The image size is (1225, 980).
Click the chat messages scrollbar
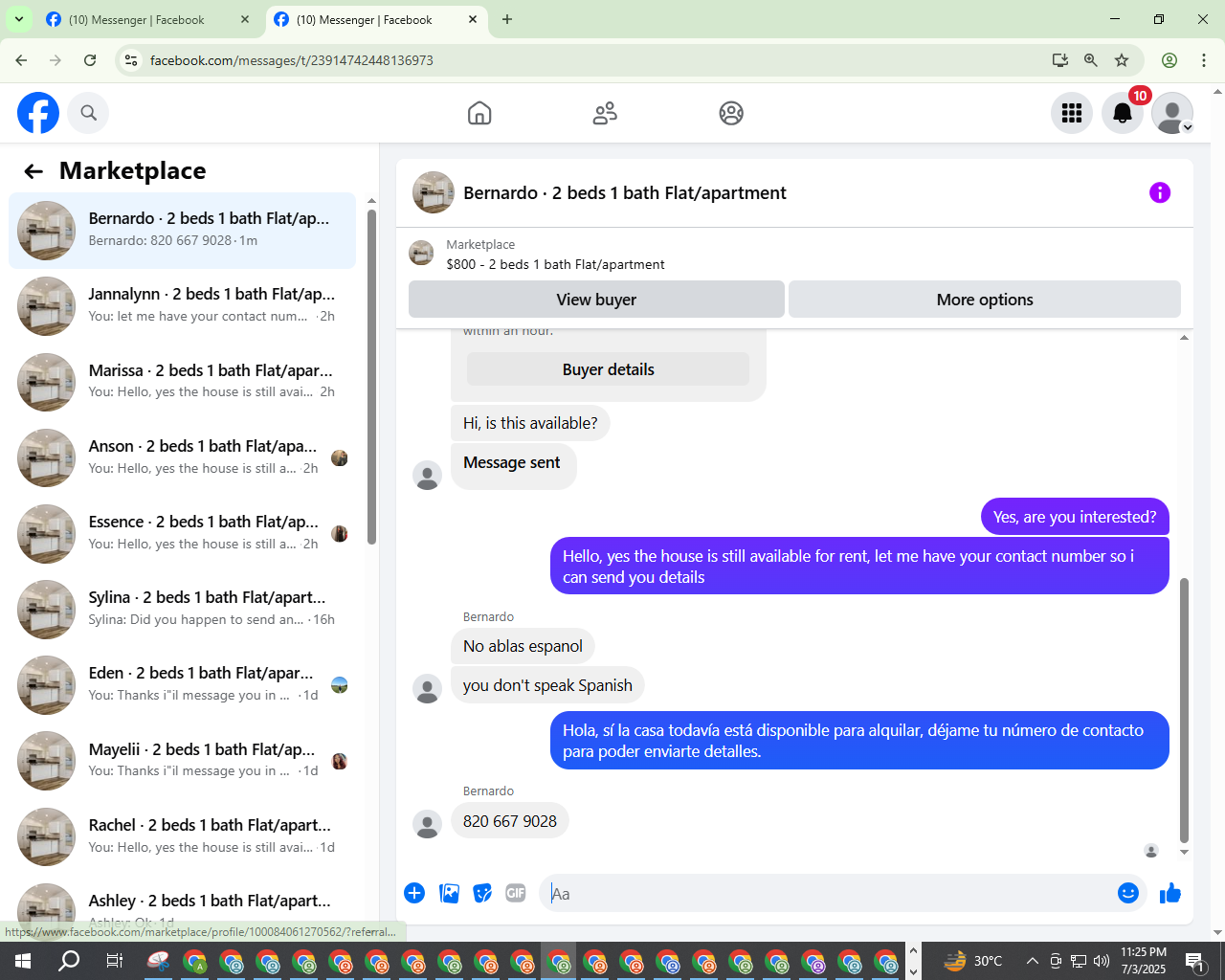(x=1184, y=710)
